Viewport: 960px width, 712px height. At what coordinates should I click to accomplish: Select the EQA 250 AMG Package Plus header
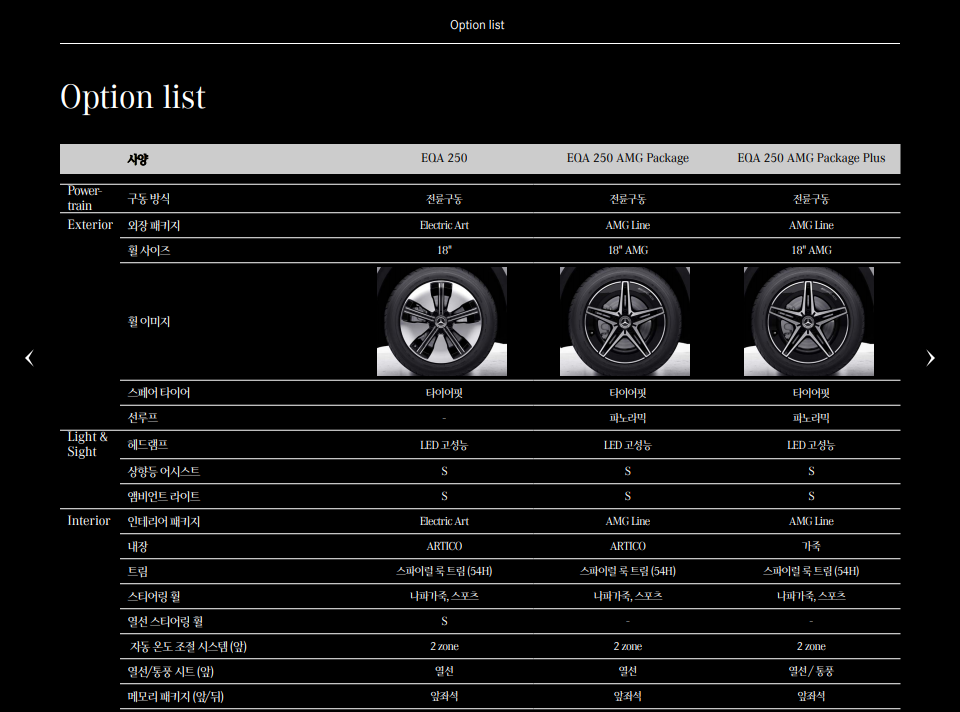tap(811, 158)
